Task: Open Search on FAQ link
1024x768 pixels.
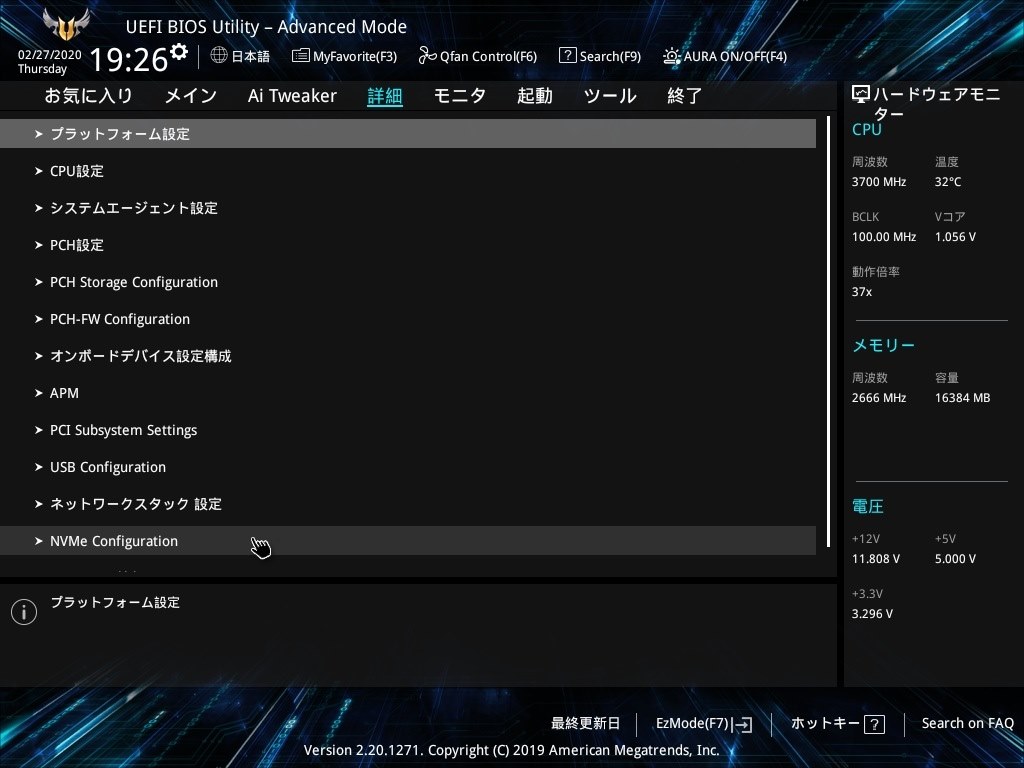Action: coord(967,724)
